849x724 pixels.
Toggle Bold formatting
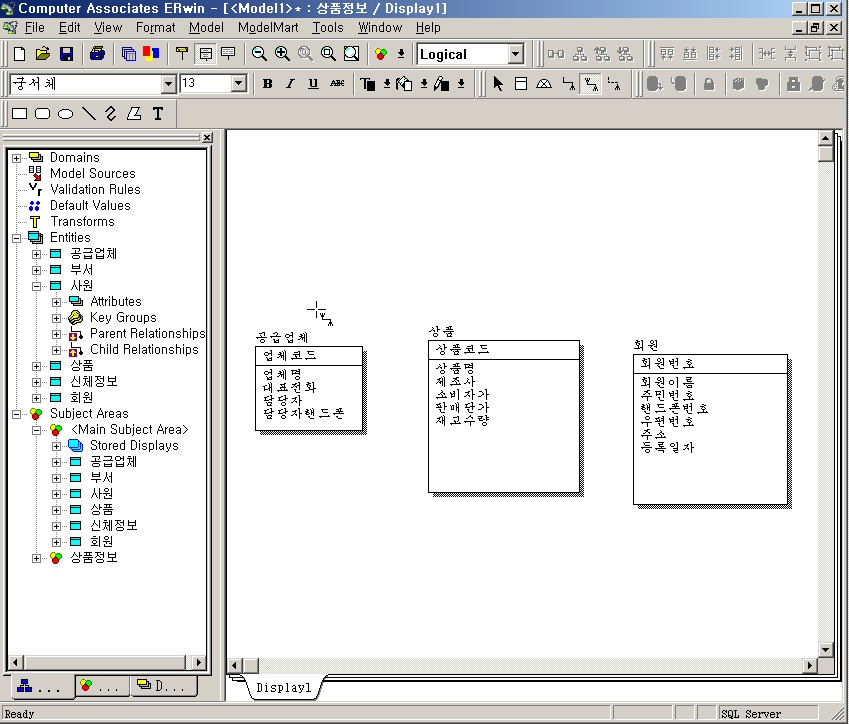[x=267, y=83]
